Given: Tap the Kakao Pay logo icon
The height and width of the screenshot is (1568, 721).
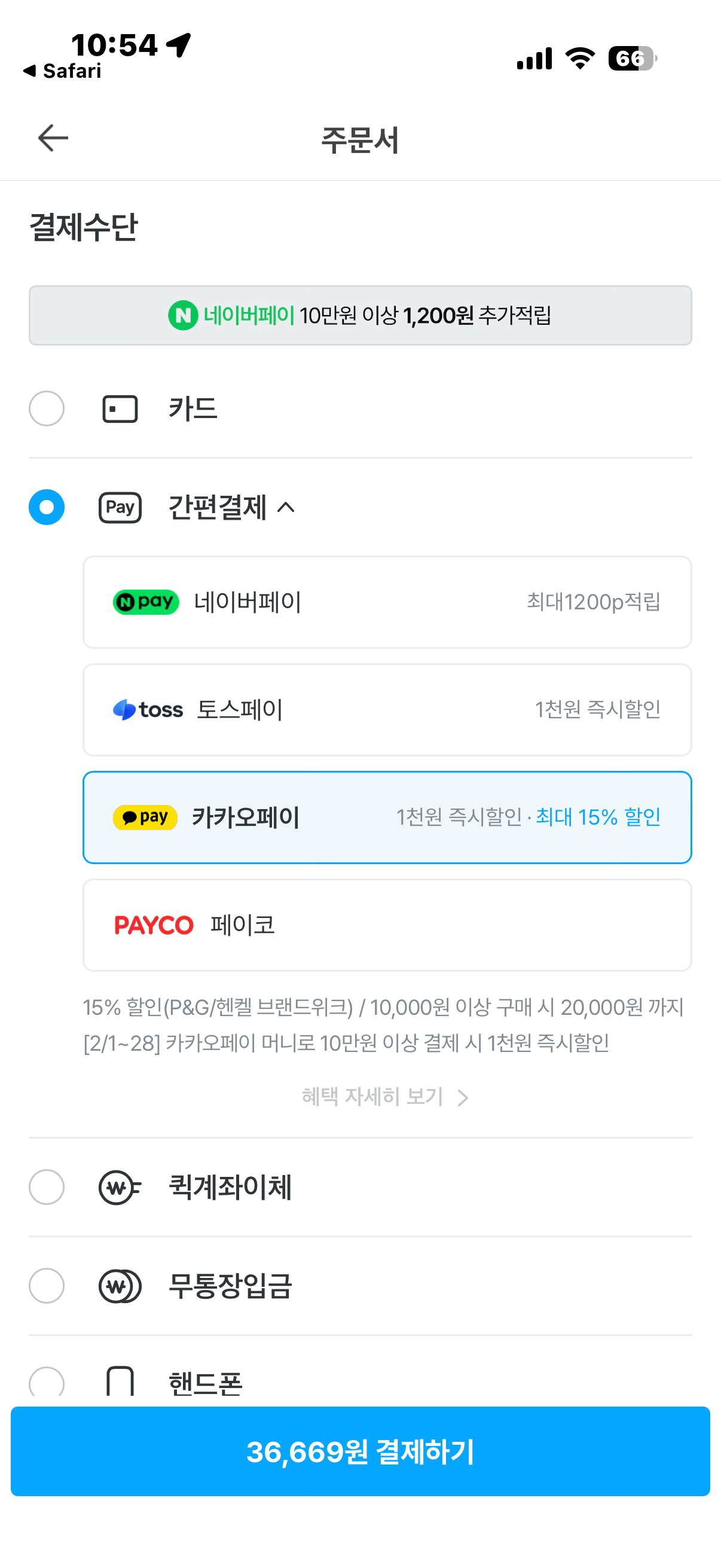Looking at the screenshot, I should (x=145, y=817).
